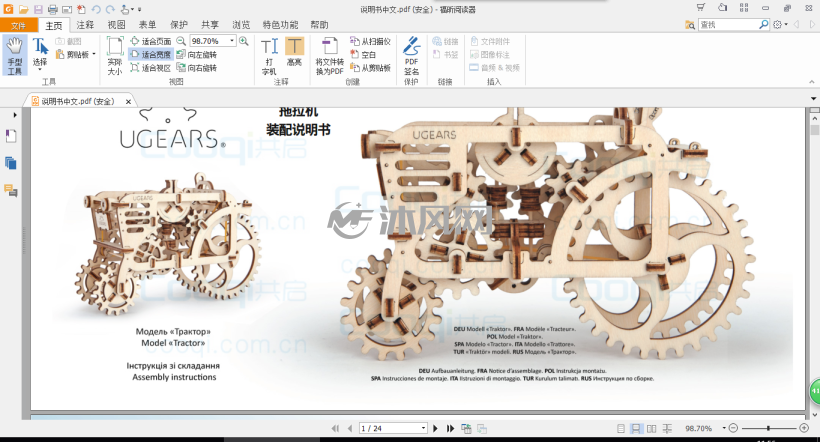Image resolution: width=820 pixels, height=442 pixels.
Task: Click into the Find (查找) search field
Action: (x=728, y=25)
